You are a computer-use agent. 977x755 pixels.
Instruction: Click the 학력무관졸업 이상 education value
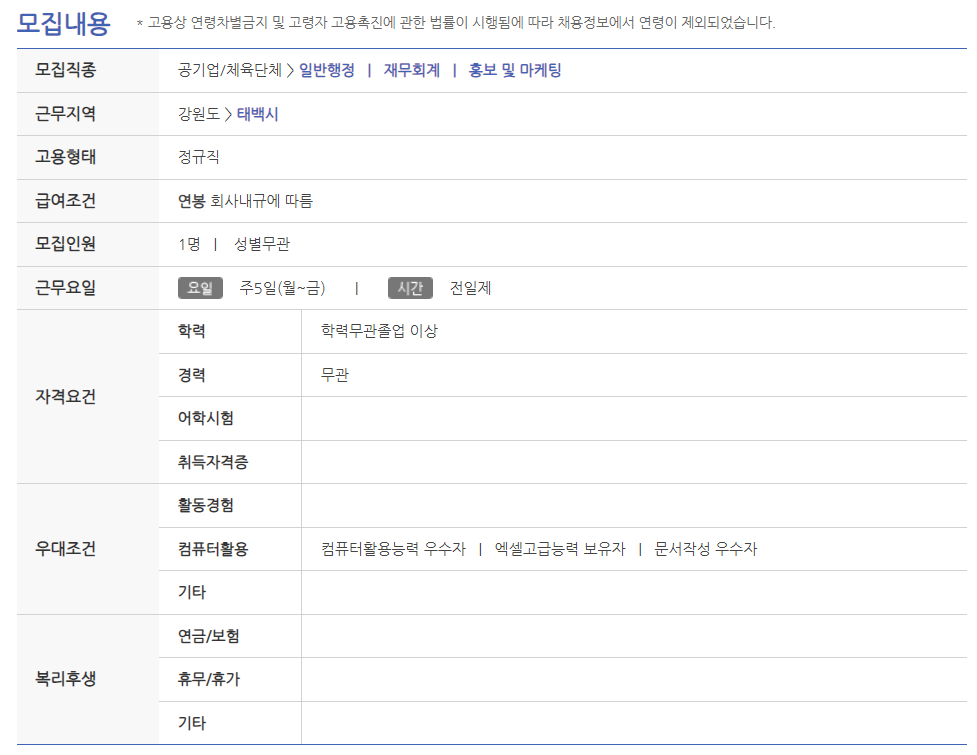379,331
